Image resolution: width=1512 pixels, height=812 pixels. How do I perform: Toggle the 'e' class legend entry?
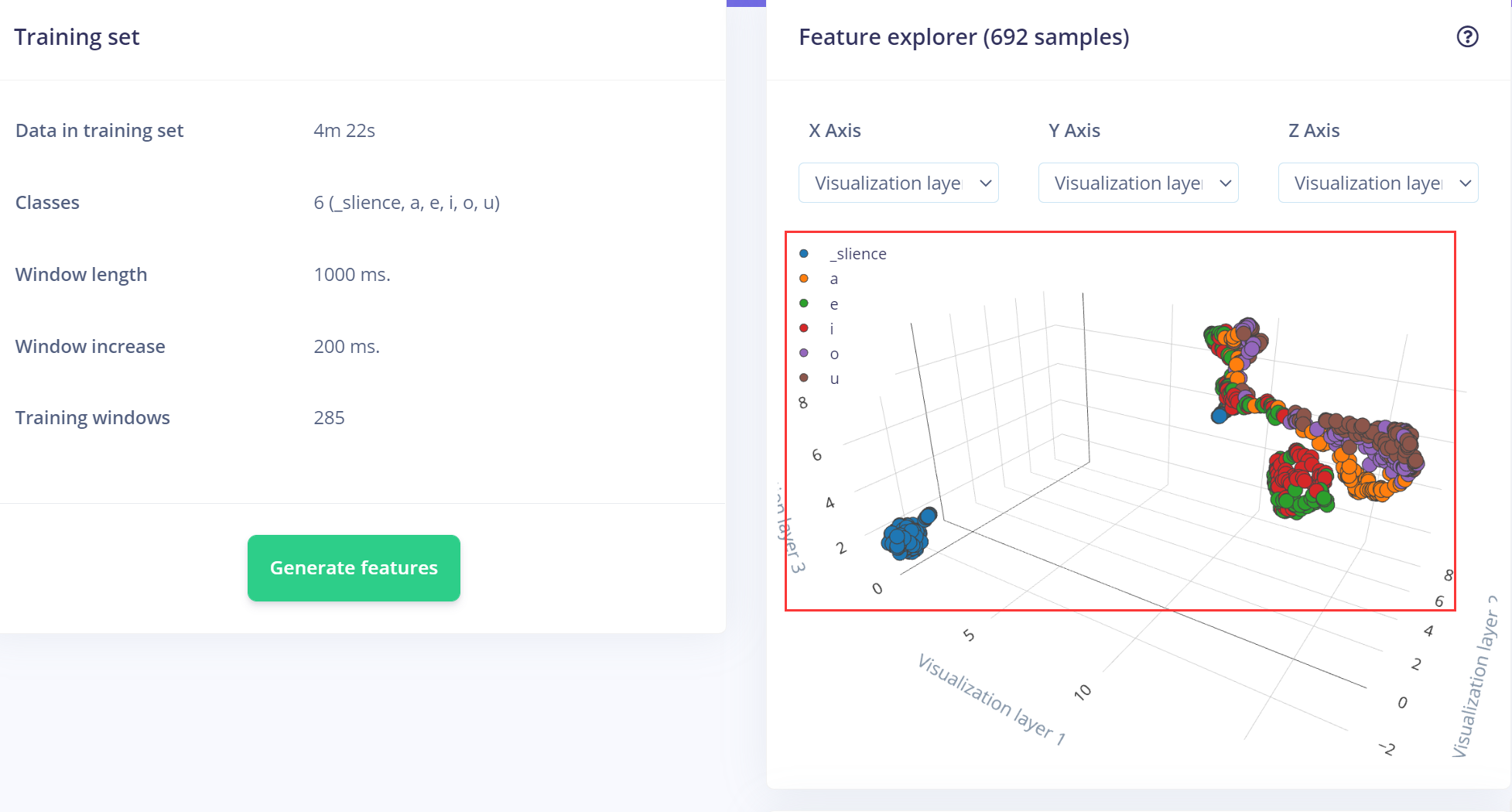point(834,303)
